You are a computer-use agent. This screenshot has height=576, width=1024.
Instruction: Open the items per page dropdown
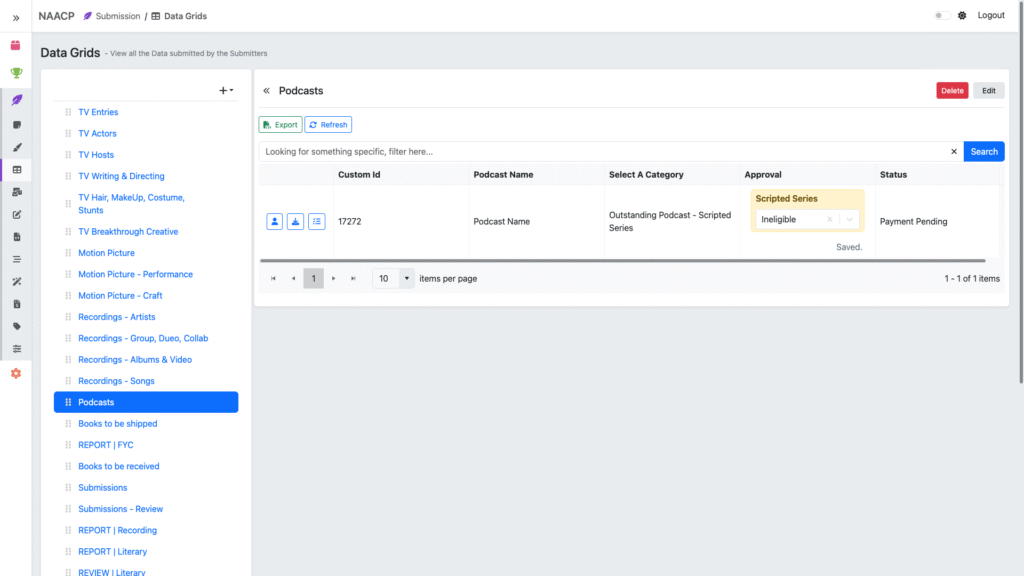[x=406, y=279]
